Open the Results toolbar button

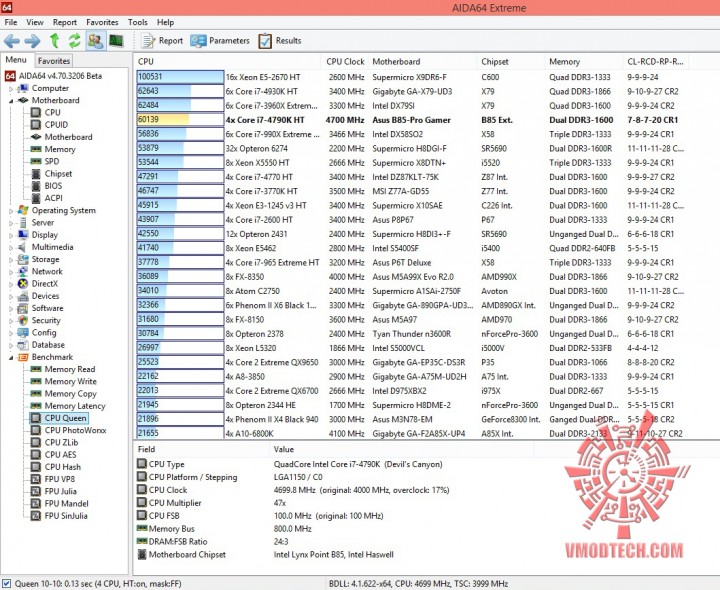[280, 40]
